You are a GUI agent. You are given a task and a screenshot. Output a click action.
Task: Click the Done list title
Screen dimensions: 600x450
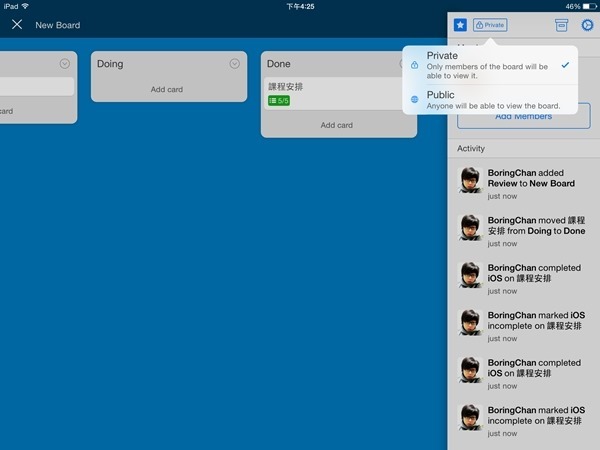tap(279, 64)
